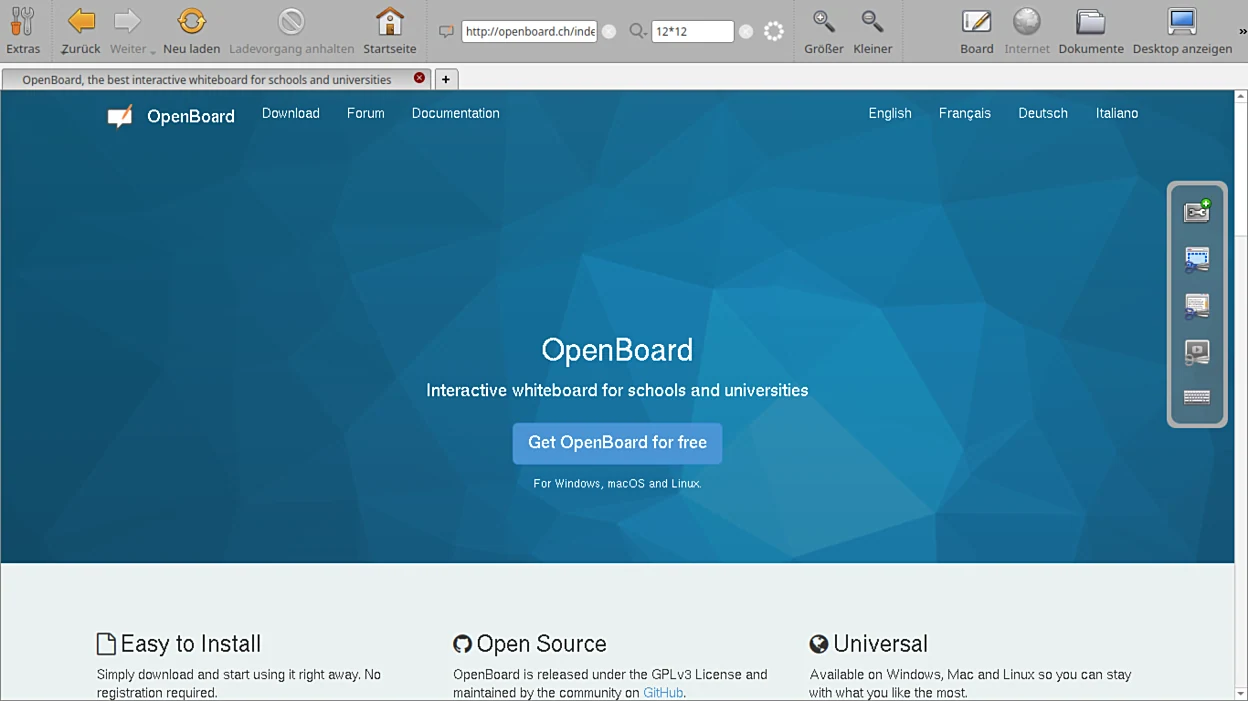The width and height of the screenshot is (1248, 702).
Task: Open the search engine magnifier dropdown
Action: click(637, 32)
